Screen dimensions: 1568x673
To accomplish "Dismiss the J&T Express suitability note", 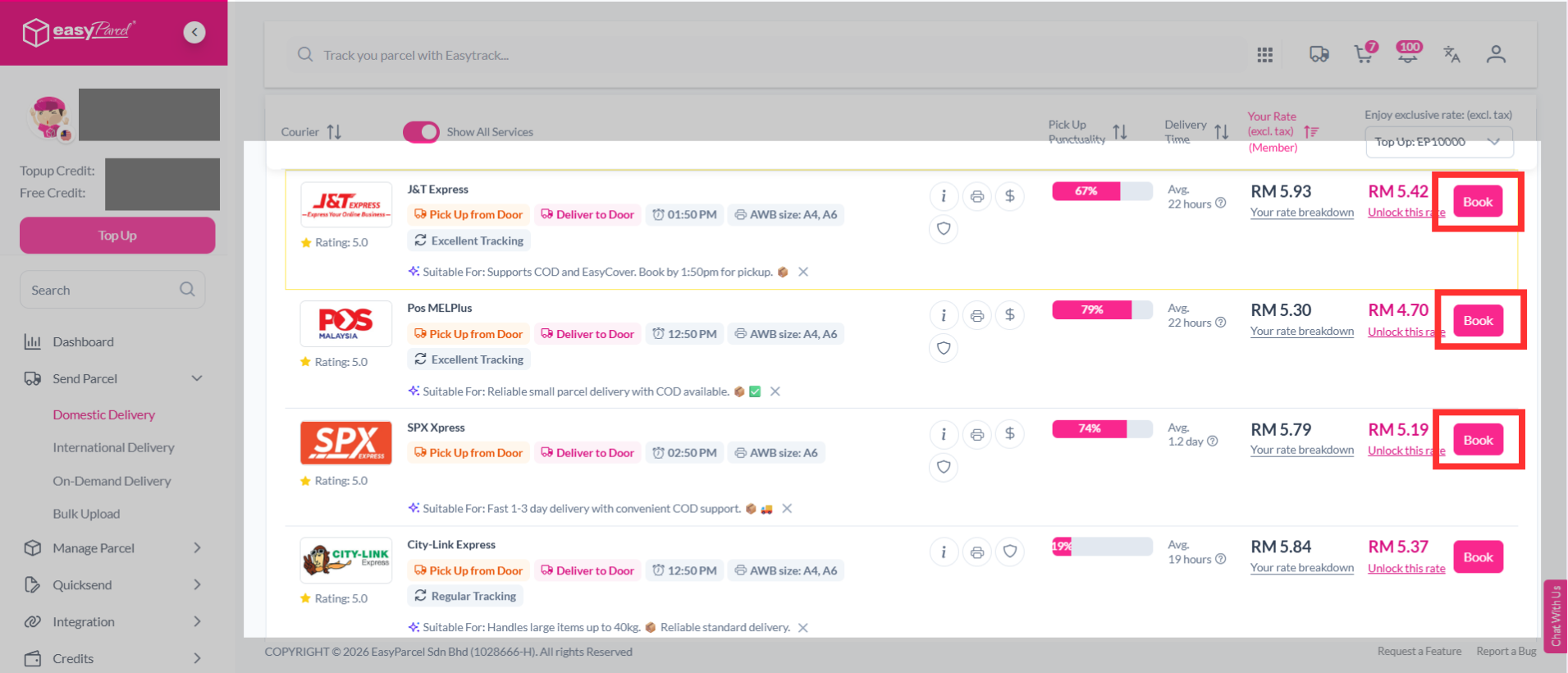I will 803,272.
